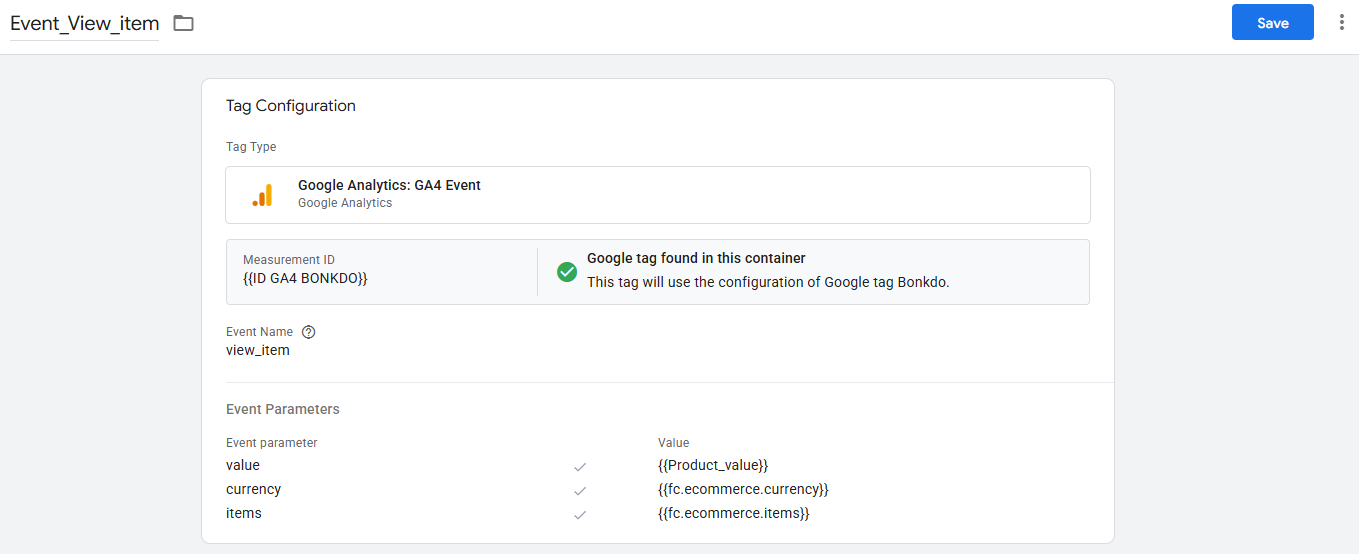Click the Event Parameters section heading
Screen dimensions: 1359x554
(x=283, y=409)
